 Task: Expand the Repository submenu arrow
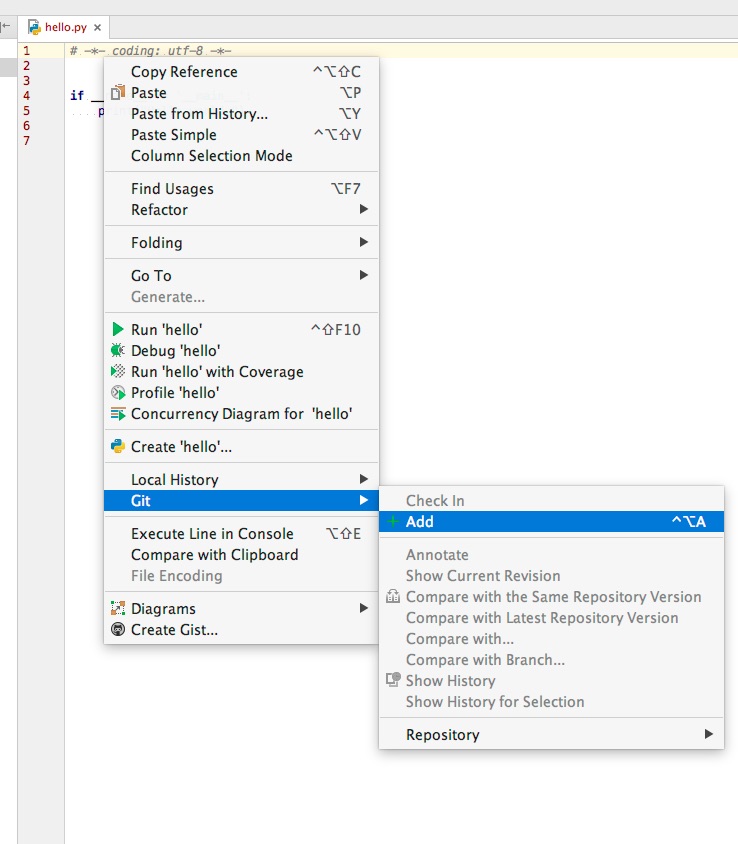click(709, 734)
